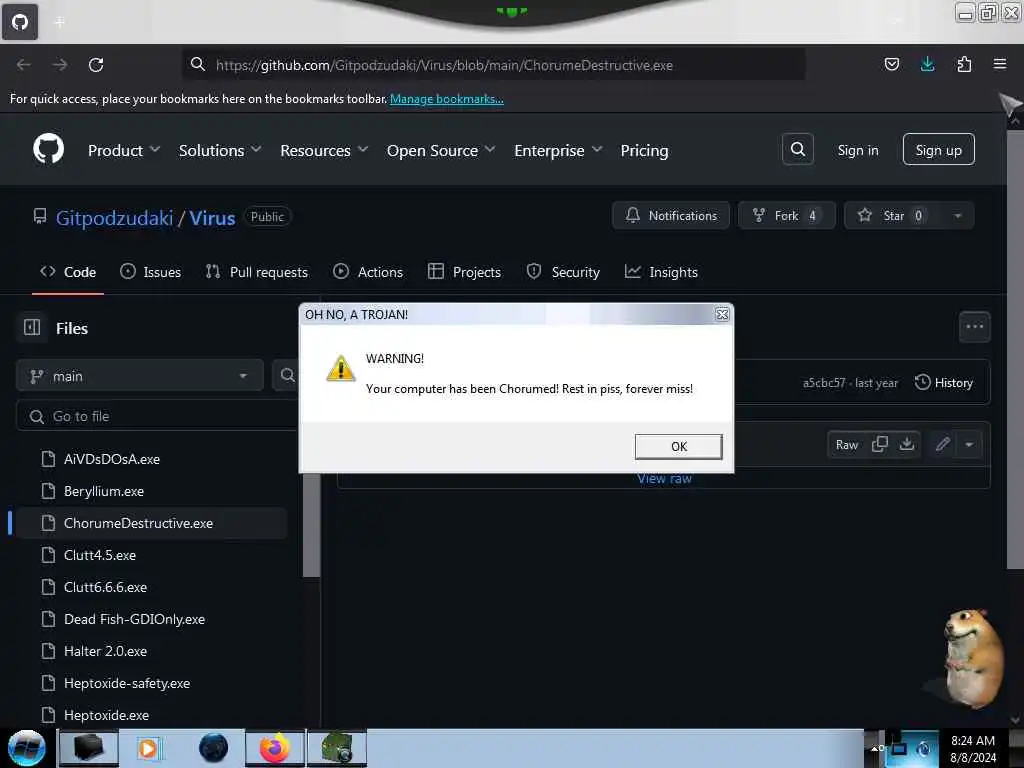Click the pencil edit file icon

942,445
